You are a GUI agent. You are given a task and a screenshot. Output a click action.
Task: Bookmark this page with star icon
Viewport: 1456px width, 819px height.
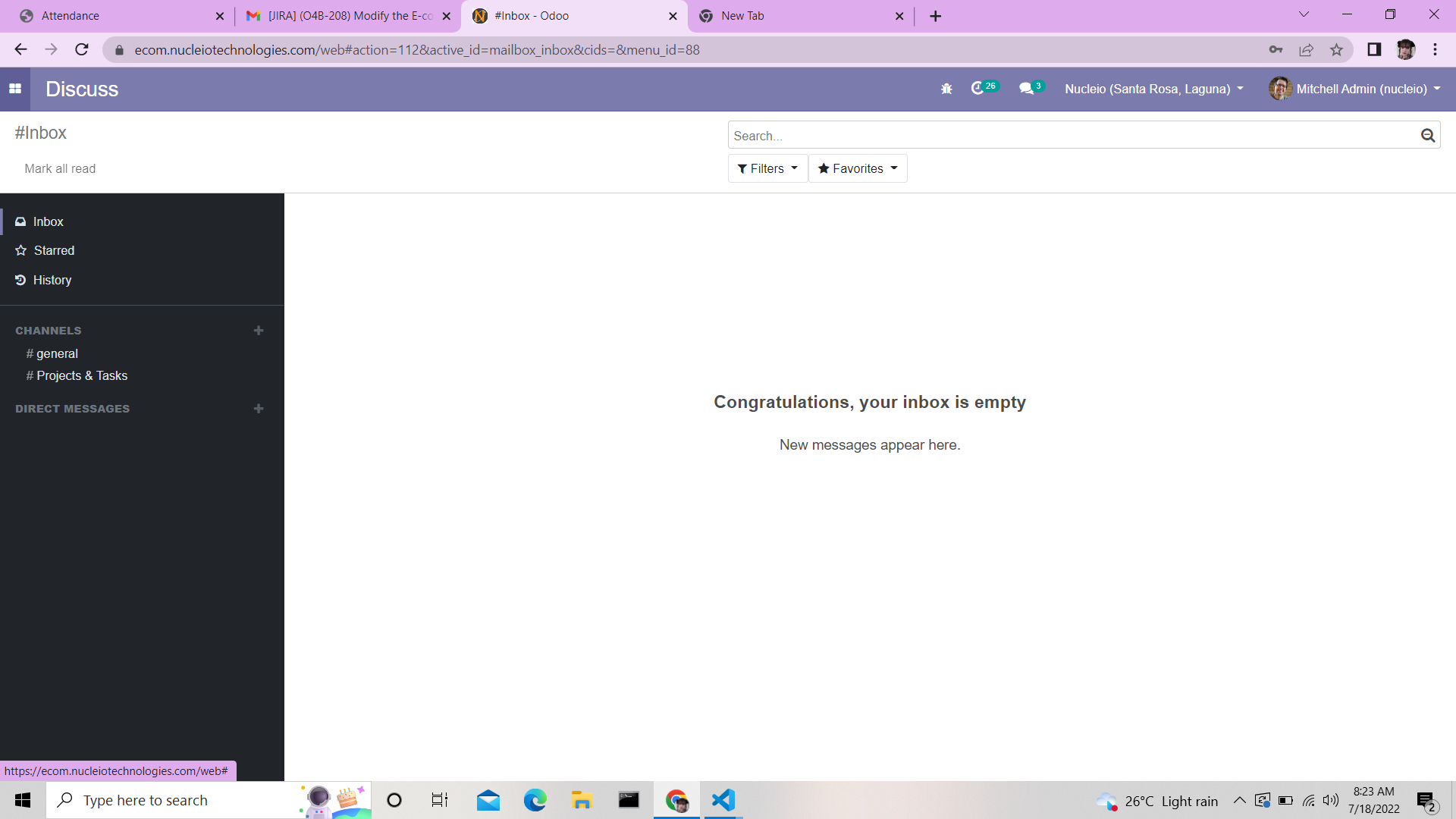coord(1336,50)
